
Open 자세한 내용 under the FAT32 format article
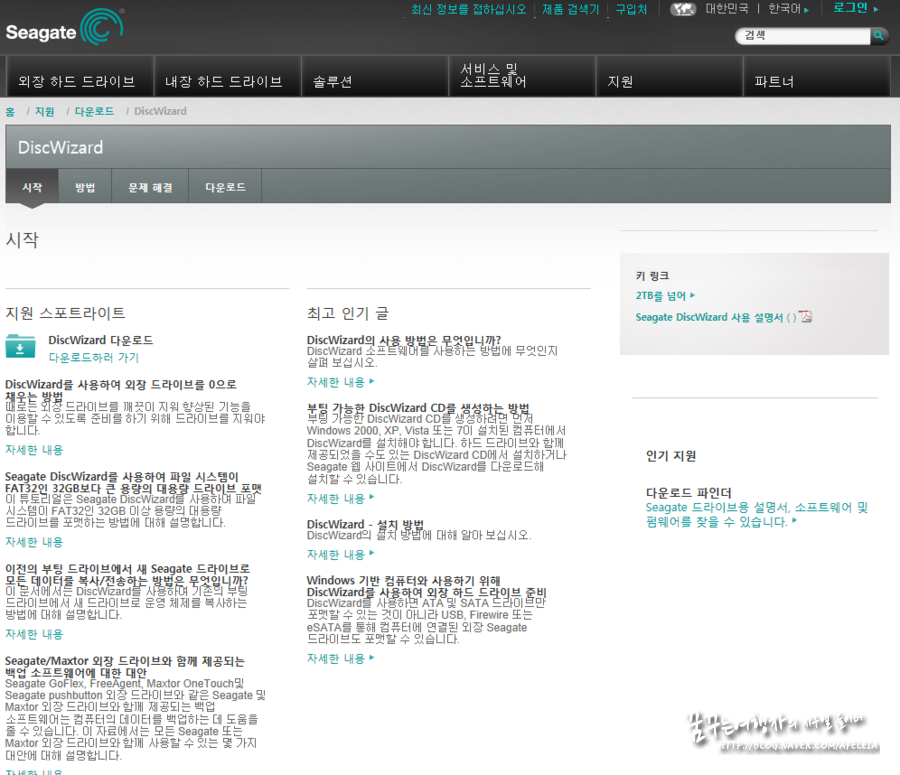pyautogui.click(x=34, y=542)
